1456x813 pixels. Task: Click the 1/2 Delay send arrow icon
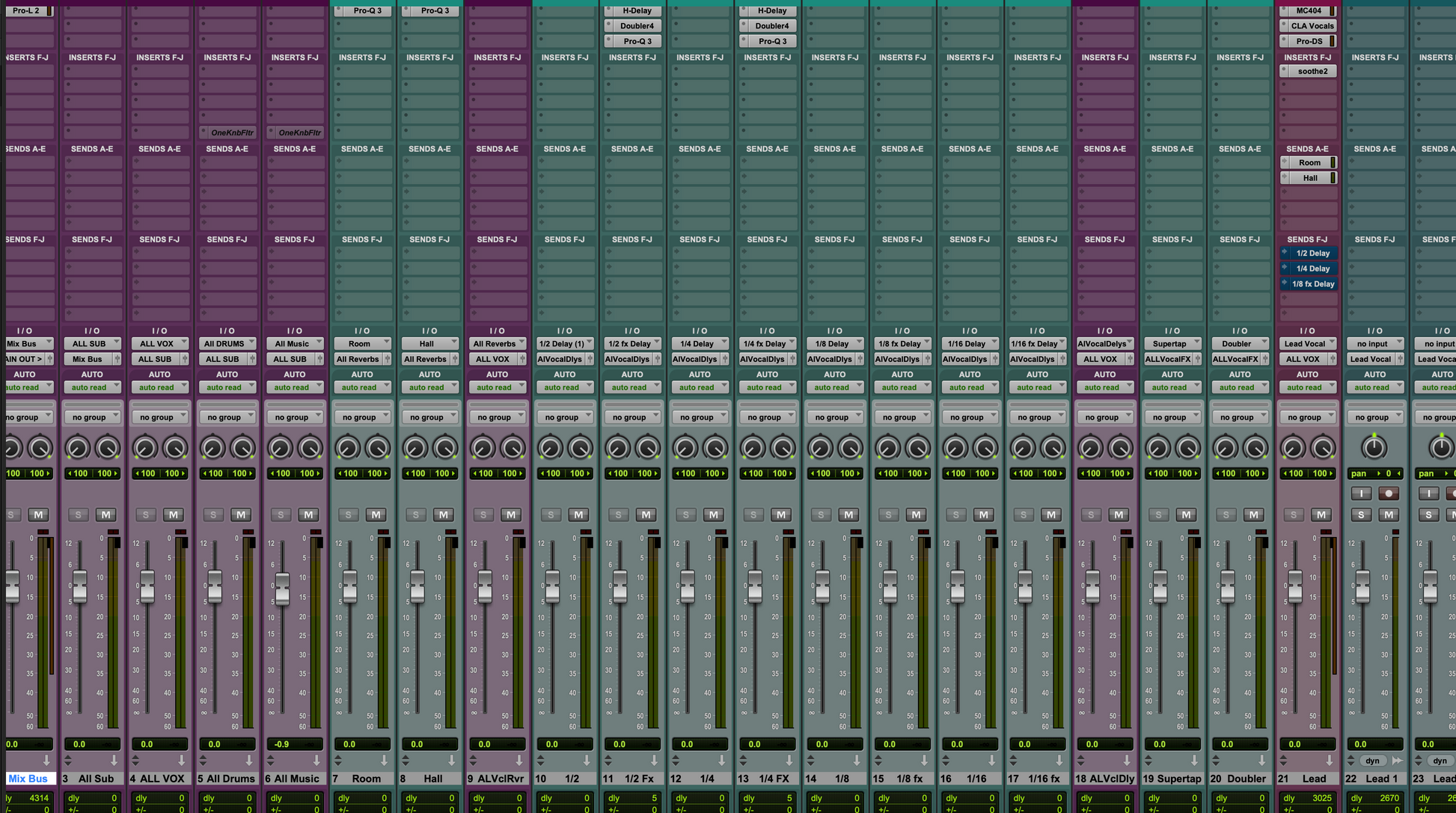click(1284, 253)
